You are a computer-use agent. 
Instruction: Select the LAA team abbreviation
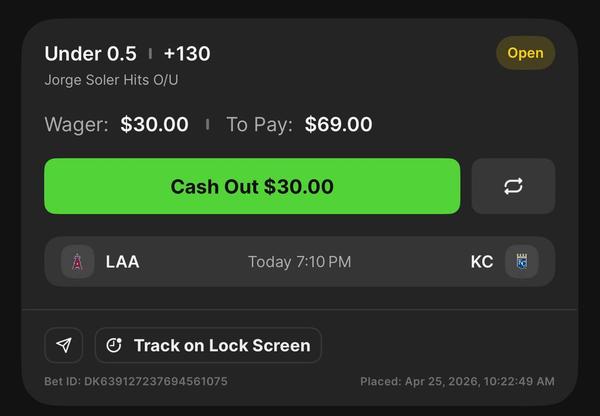point(122,262)
